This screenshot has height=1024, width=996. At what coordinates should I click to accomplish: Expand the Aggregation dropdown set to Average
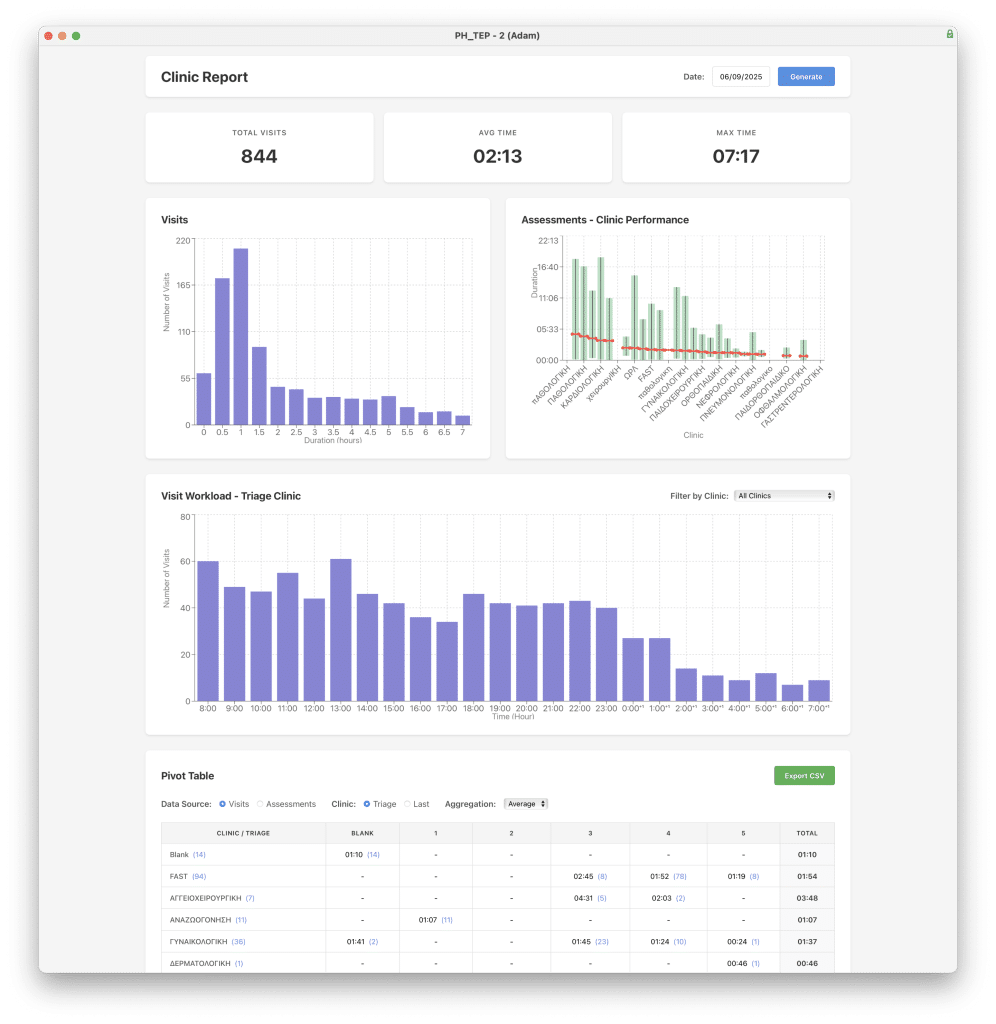526,804
